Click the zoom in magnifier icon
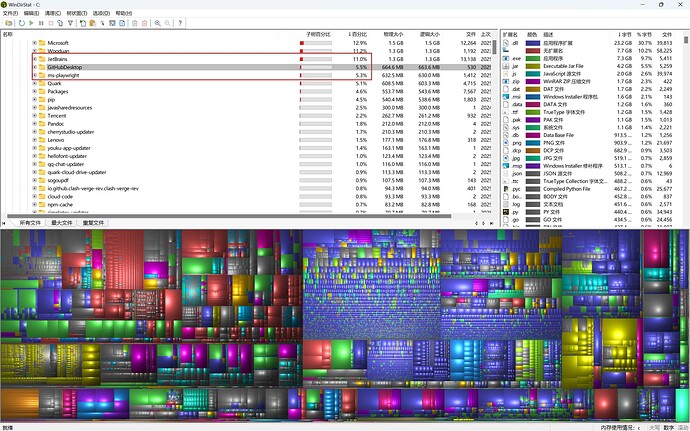 (158, 23)
